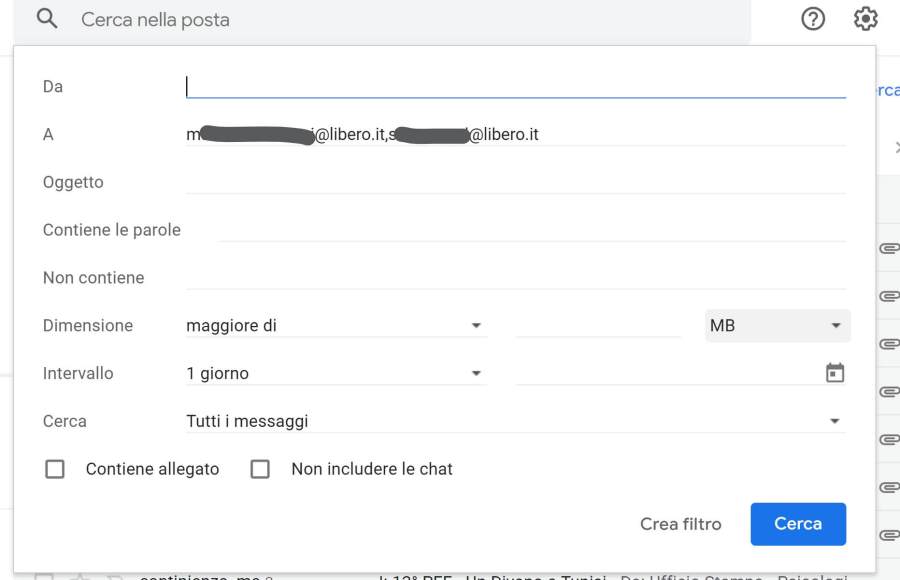900x580 pixels.
Task: Open the MB size unit dropdown
Action: click(x=777, y=326)
